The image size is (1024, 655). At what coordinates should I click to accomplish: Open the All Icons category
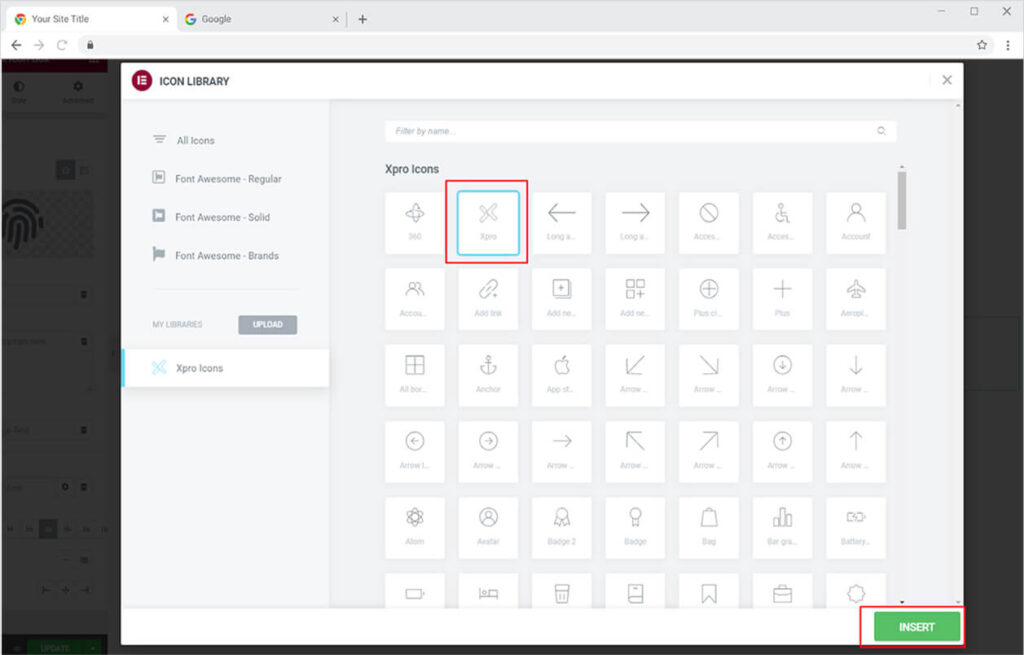click(195, 141)
